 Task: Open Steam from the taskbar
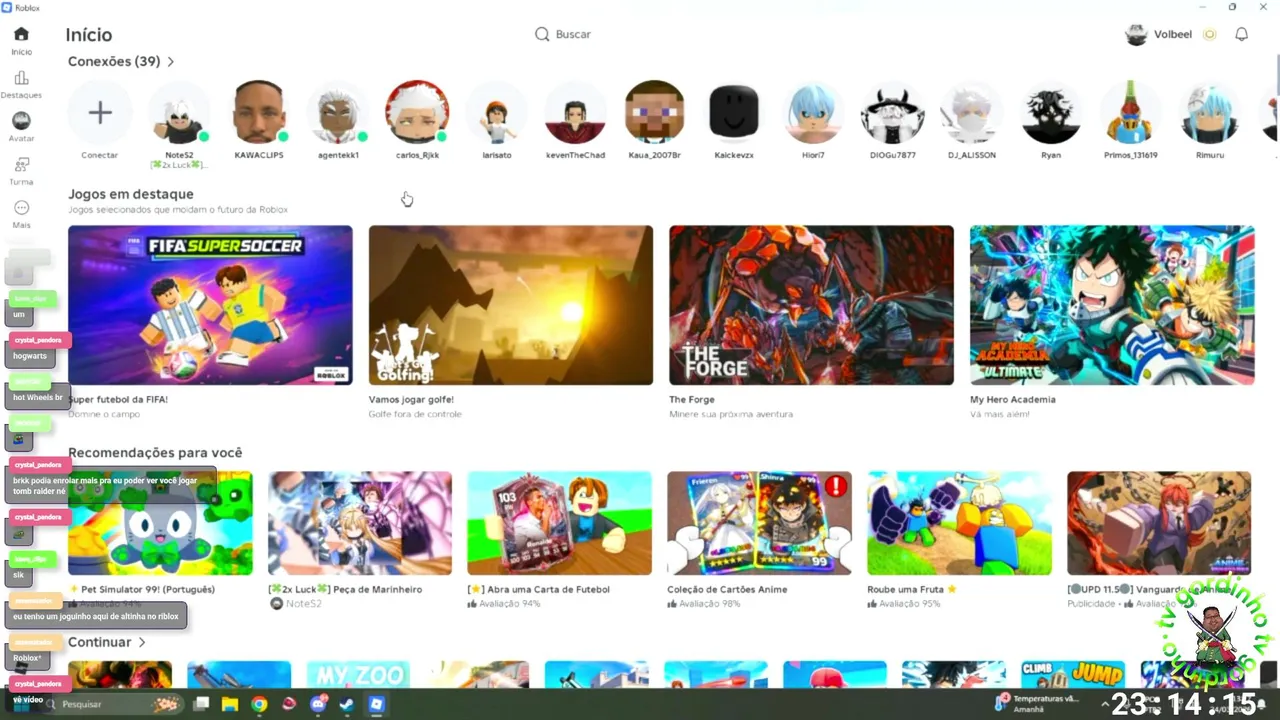(346, 704)
